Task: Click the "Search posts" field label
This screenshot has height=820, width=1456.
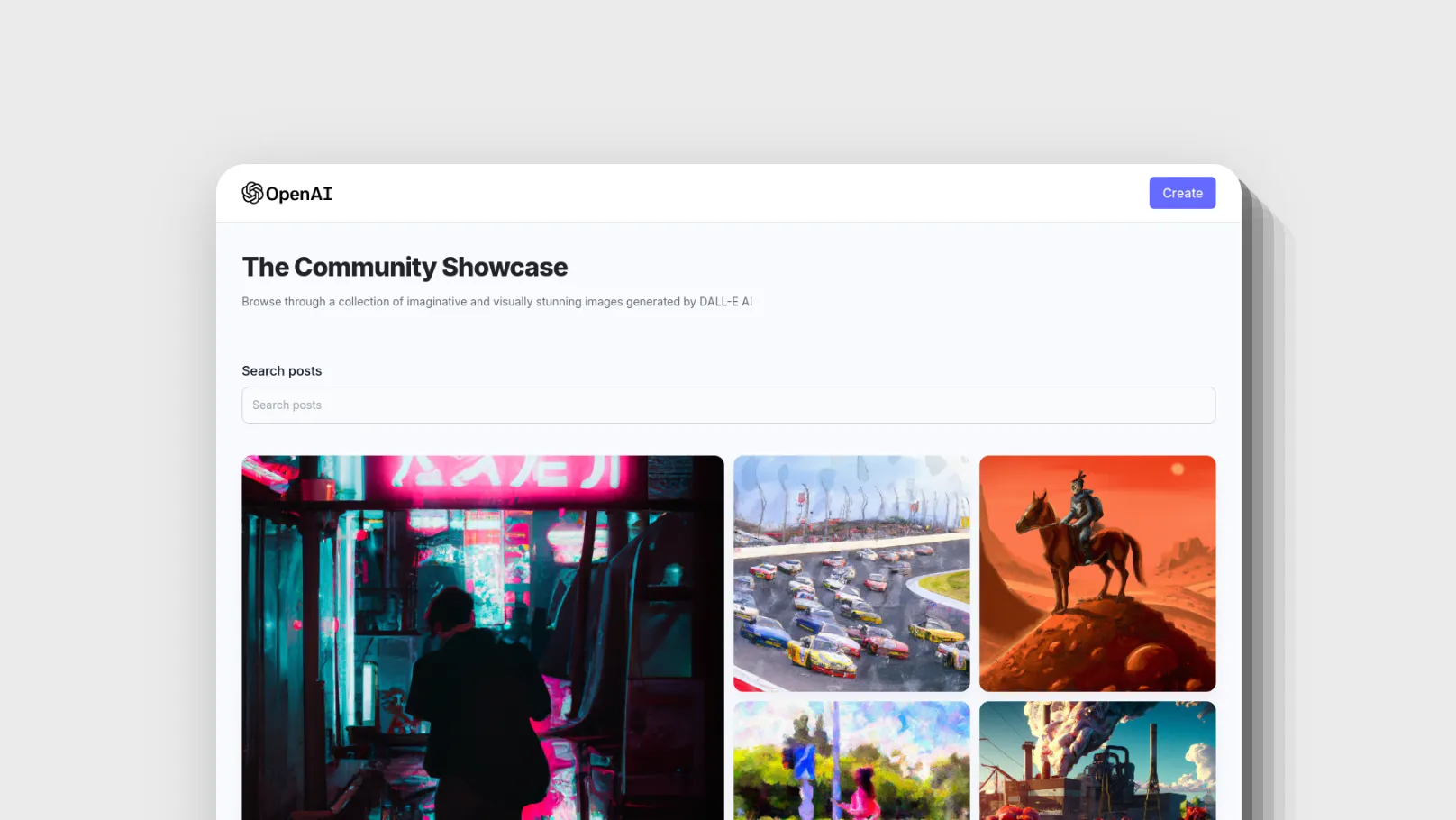Action: pyautogui.click(x=281, y=370)
